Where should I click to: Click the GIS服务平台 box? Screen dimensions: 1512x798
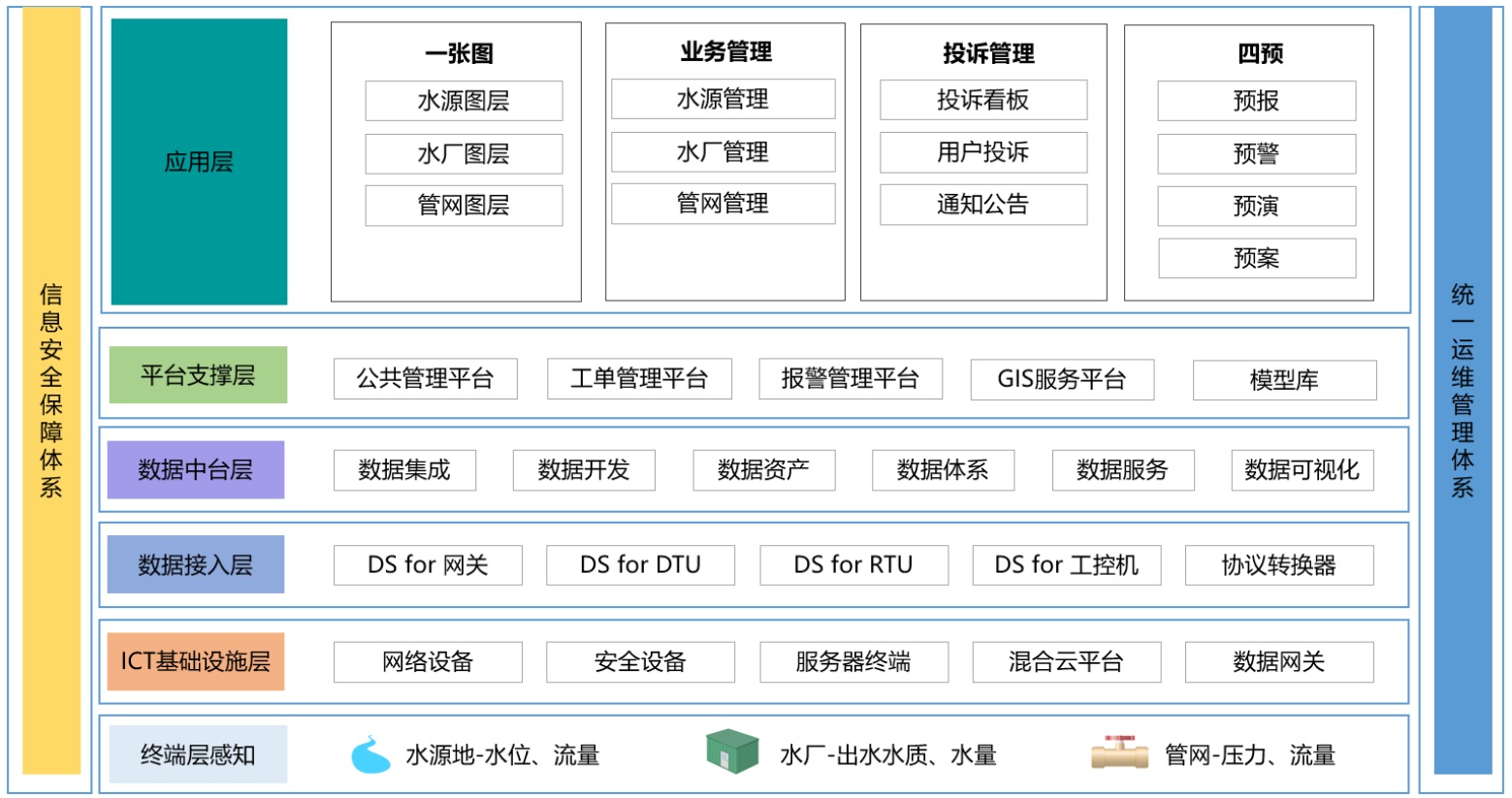pyautogui.click(x=1062, y=379)
